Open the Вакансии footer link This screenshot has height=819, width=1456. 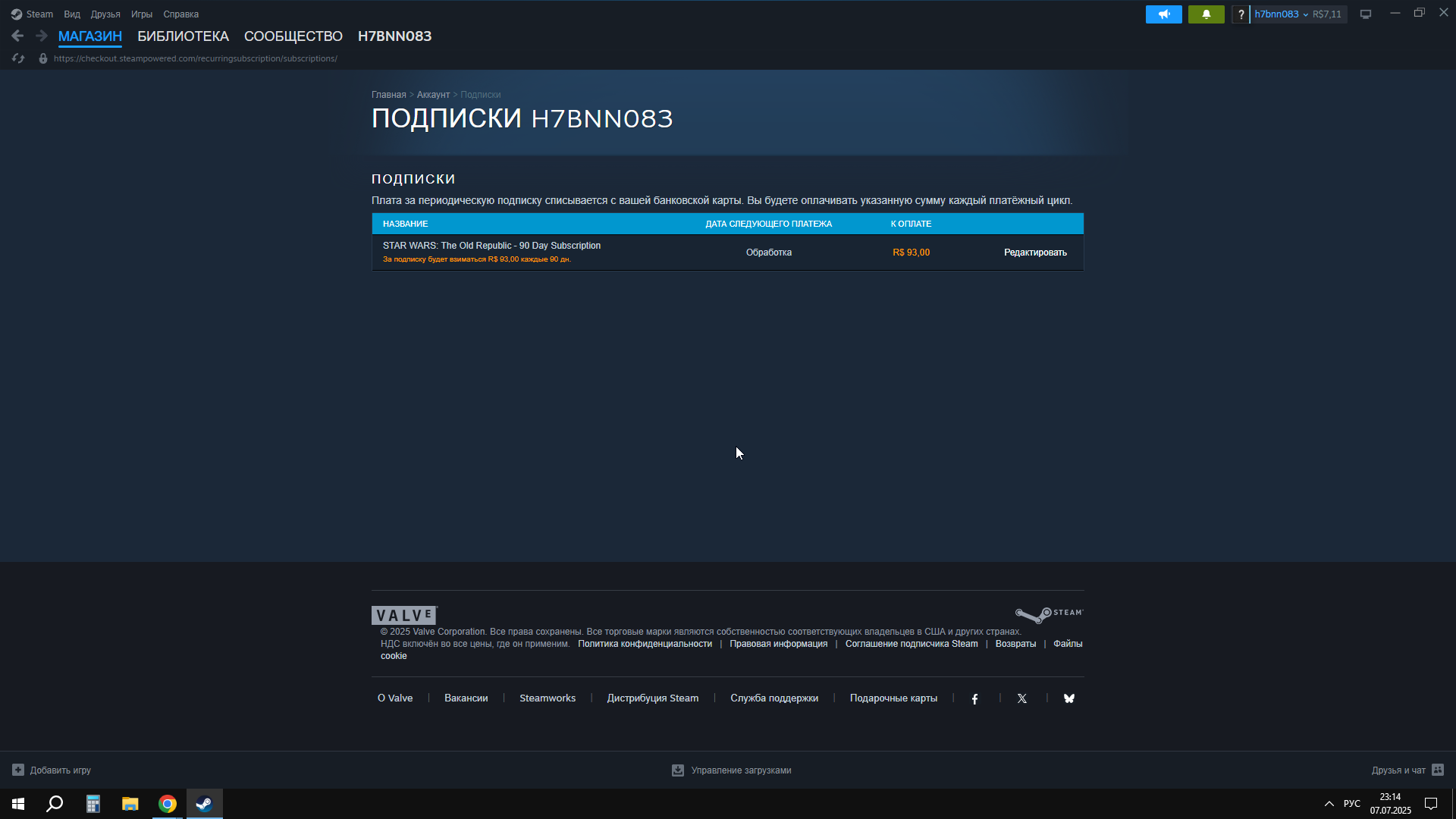466,698
